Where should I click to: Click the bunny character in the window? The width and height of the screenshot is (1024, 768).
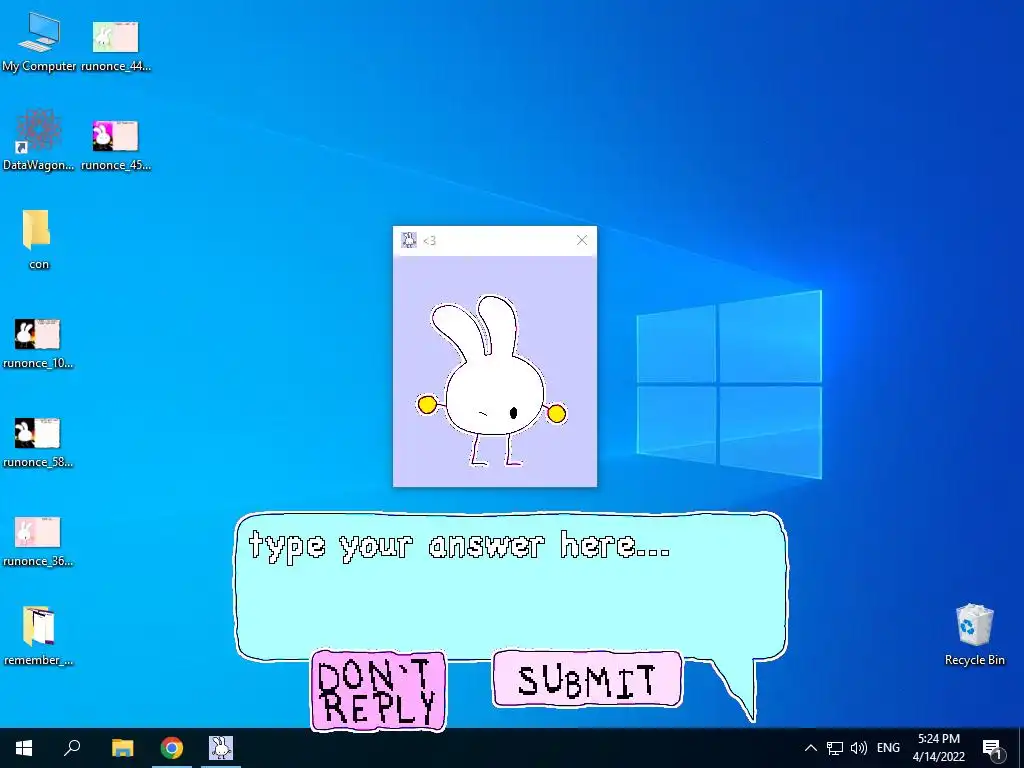[x=492, y=382]
